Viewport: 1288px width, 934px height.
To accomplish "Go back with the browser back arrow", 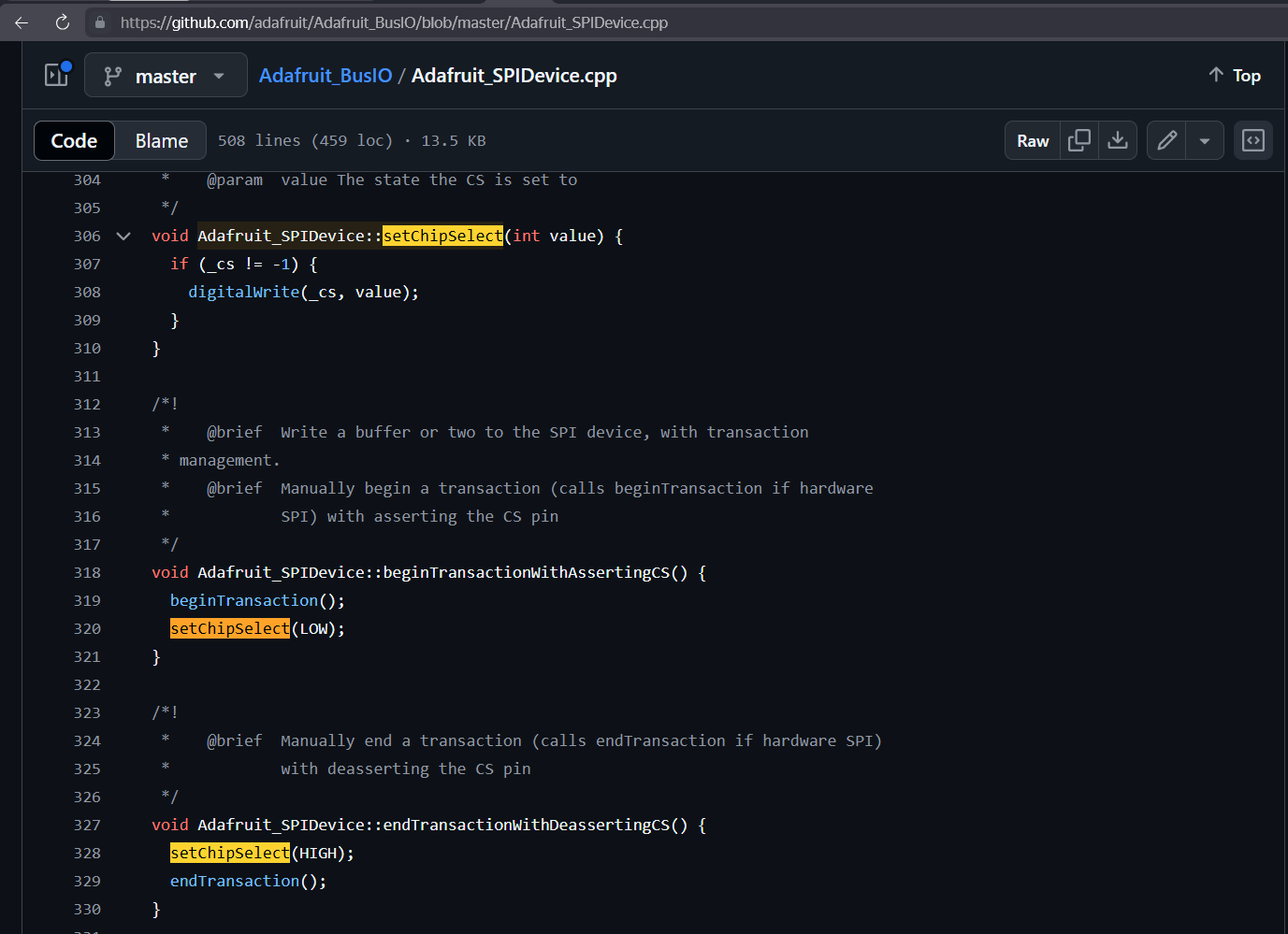I will click(x=22, y=22).
